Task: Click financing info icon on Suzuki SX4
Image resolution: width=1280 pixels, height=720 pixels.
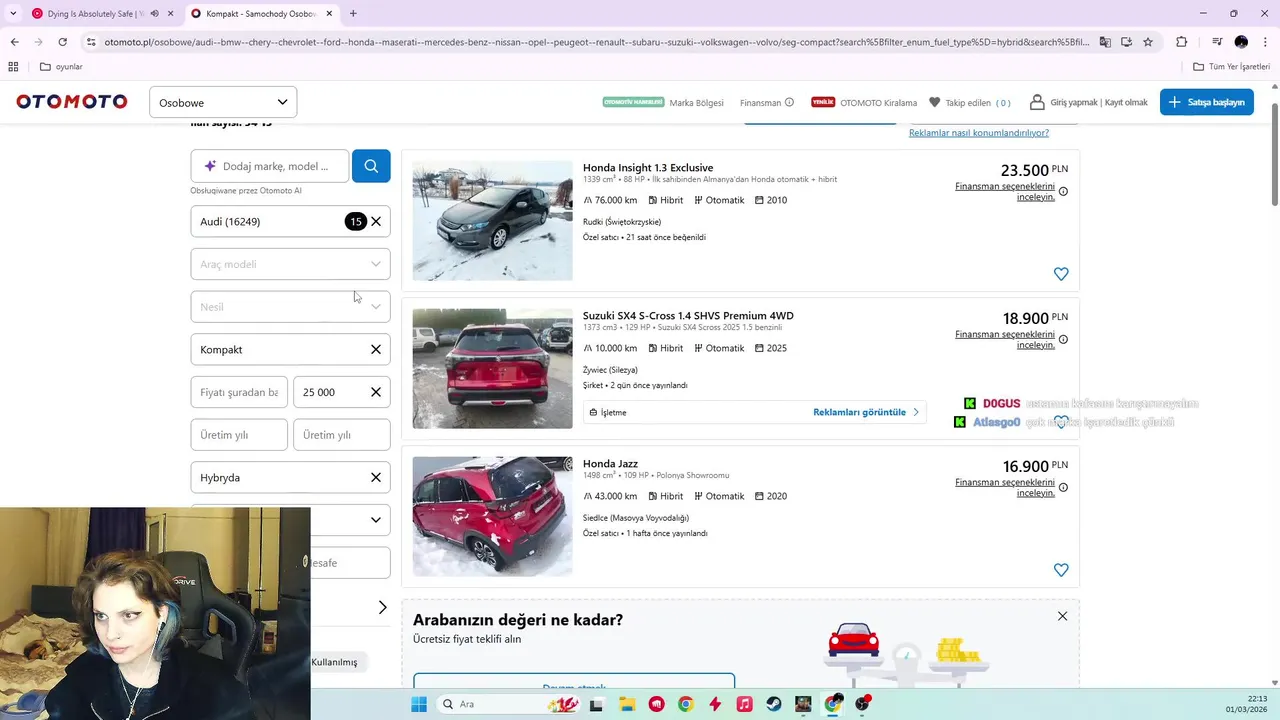Action: tap(1063, 339)
